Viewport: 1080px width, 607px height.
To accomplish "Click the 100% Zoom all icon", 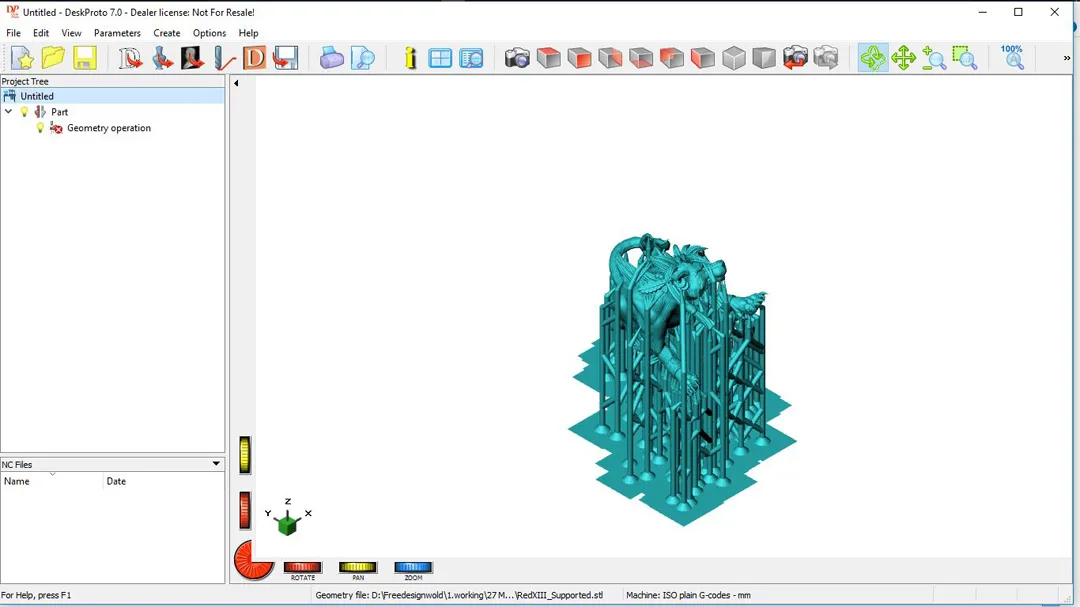I will click(1012, 58).
